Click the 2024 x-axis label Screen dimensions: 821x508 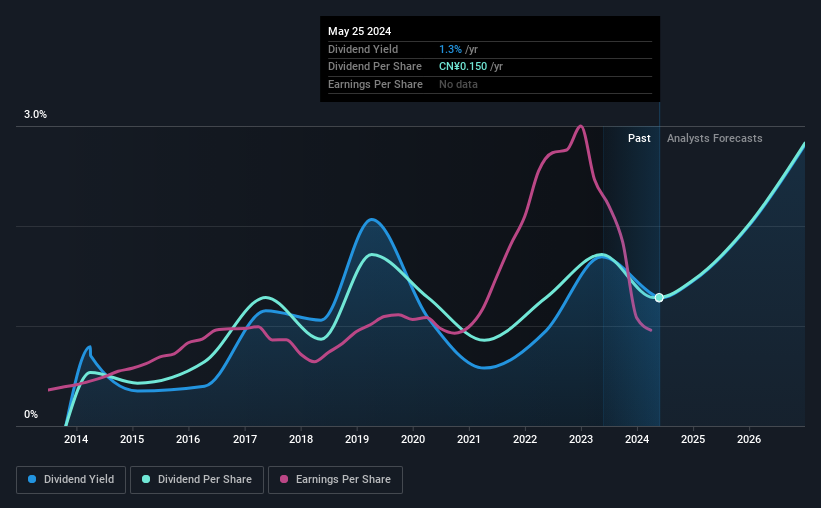[637, 439]
